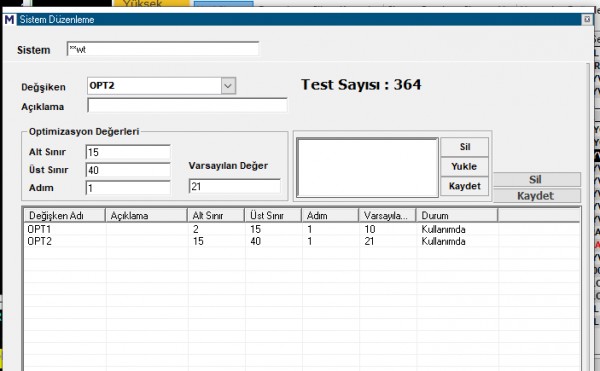Click the Varsayılan Değer input field
The width and height of the screenshot is (600, 371).
[x=235, y=186]
